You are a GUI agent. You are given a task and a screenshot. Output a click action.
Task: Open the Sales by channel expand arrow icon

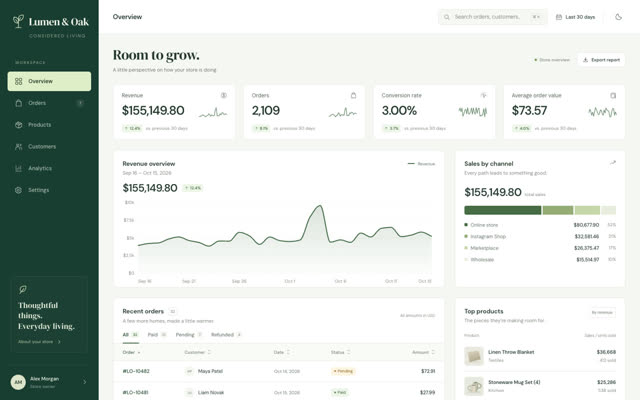point(613,163)
